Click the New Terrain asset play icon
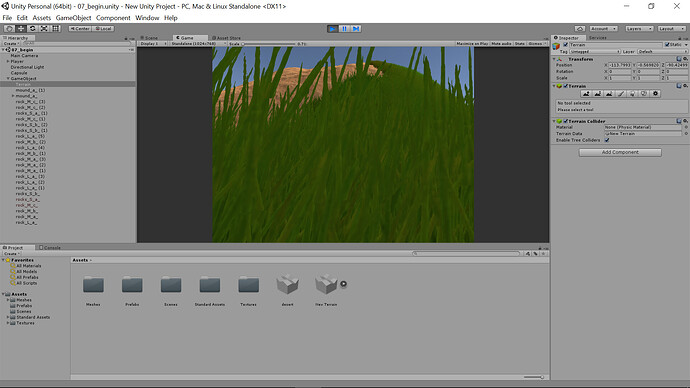 click(x=343, y=284)
